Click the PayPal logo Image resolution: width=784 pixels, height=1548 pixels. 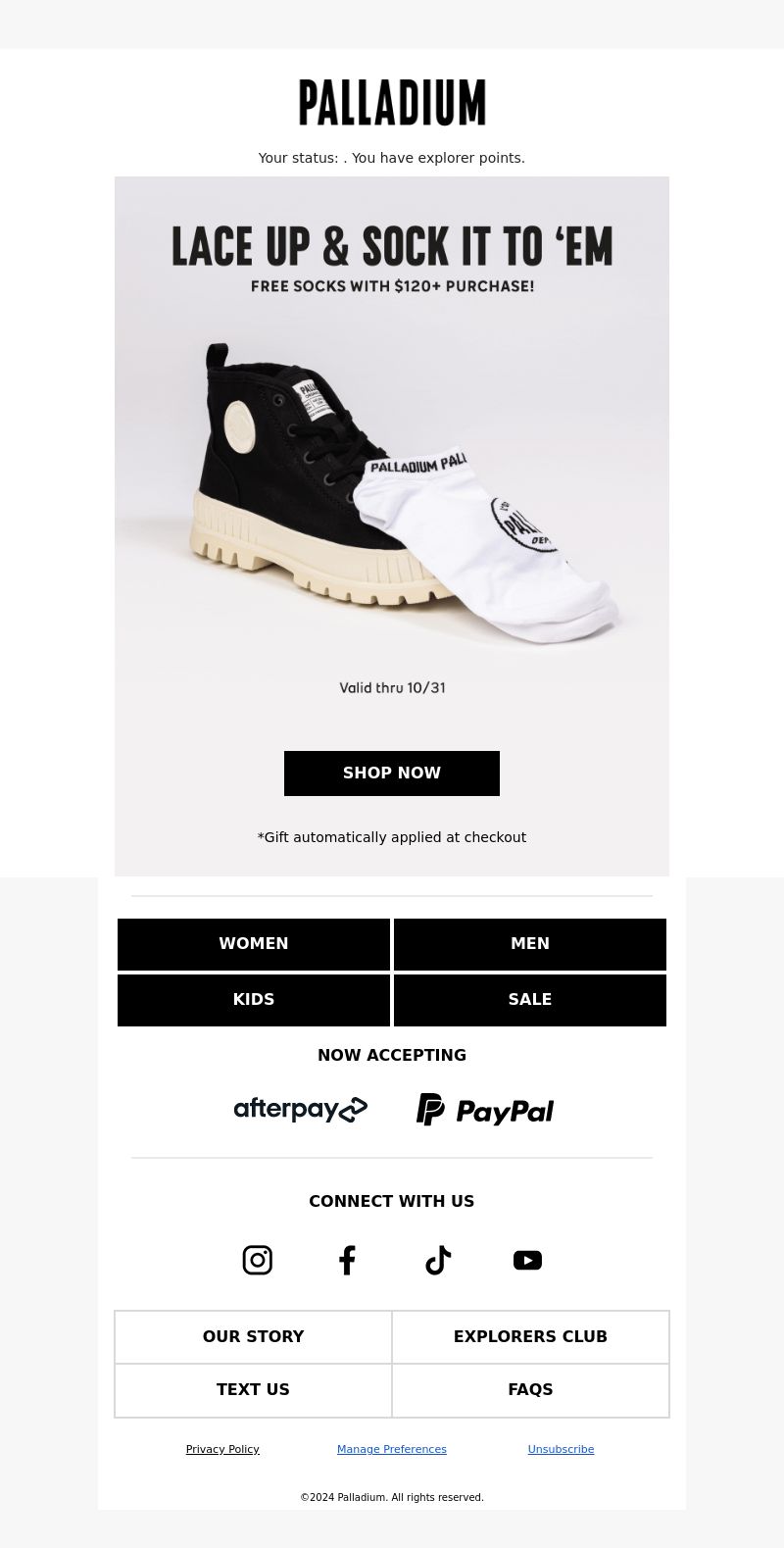click(485, 1110)
